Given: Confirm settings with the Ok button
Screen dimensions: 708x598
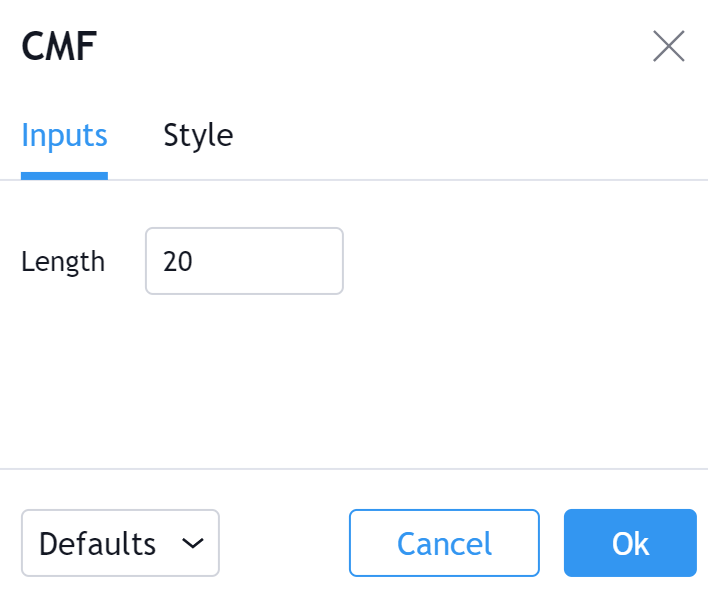Looking at the screenshot, I should pyautogui.click(x=630, y=543).
